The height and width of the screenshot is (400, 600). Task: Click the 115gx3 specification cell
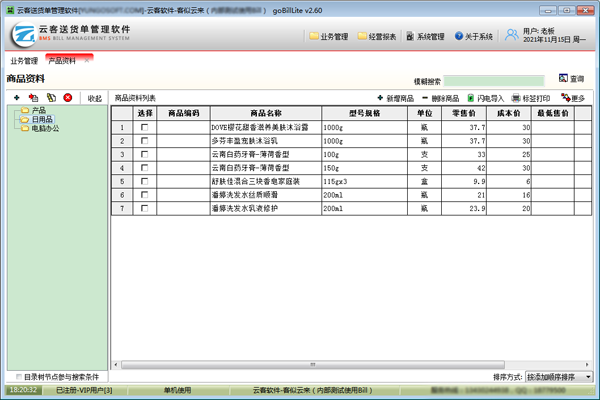click(x=364, y=181)
